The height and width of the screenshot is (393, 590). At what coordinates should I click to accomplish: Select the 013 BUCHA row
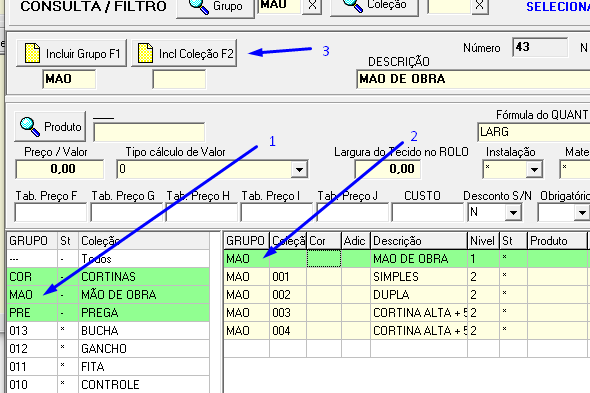click(x=108, y=331)
